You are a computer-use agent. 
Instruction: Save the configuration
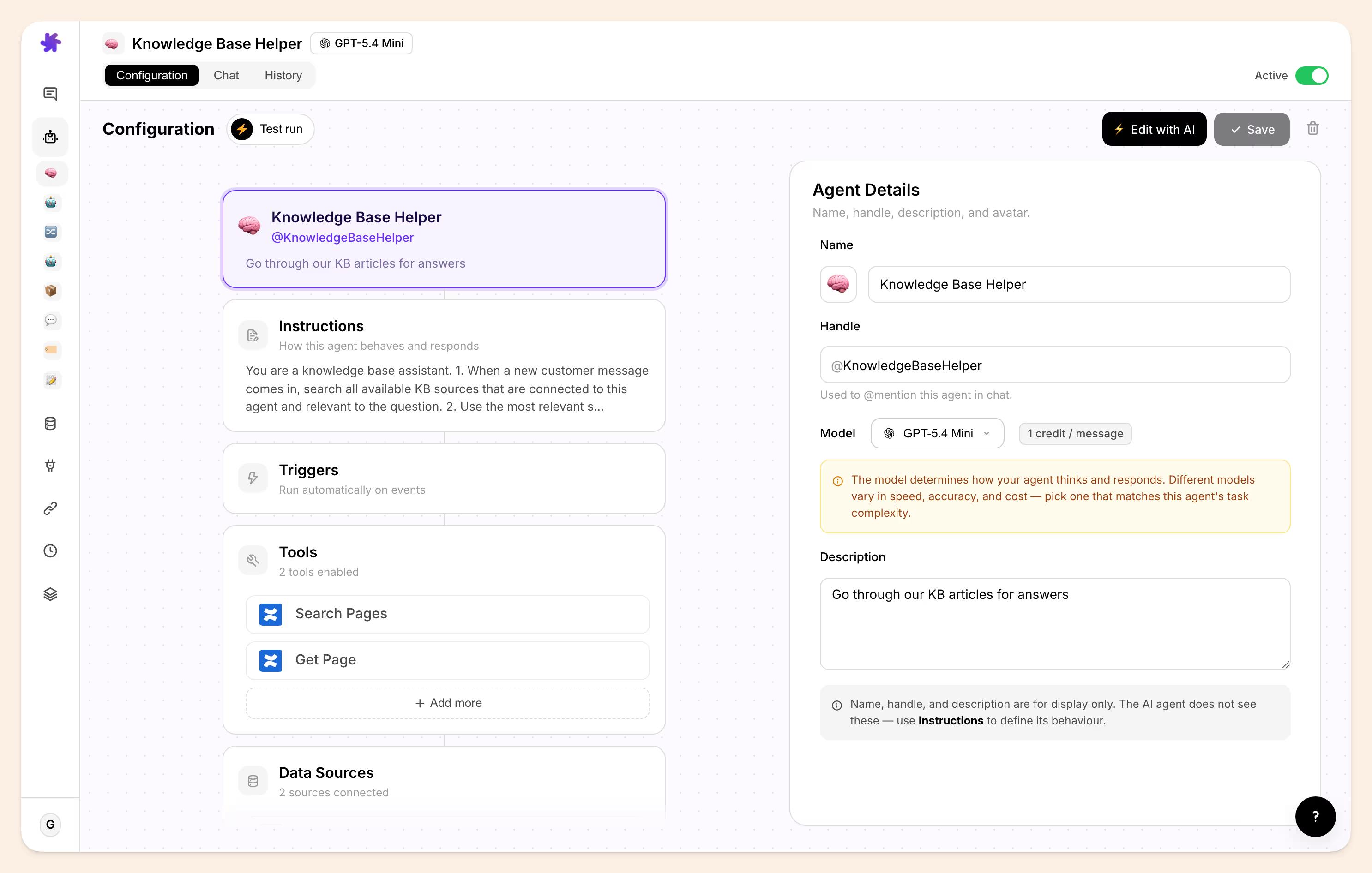(1251, 129)
